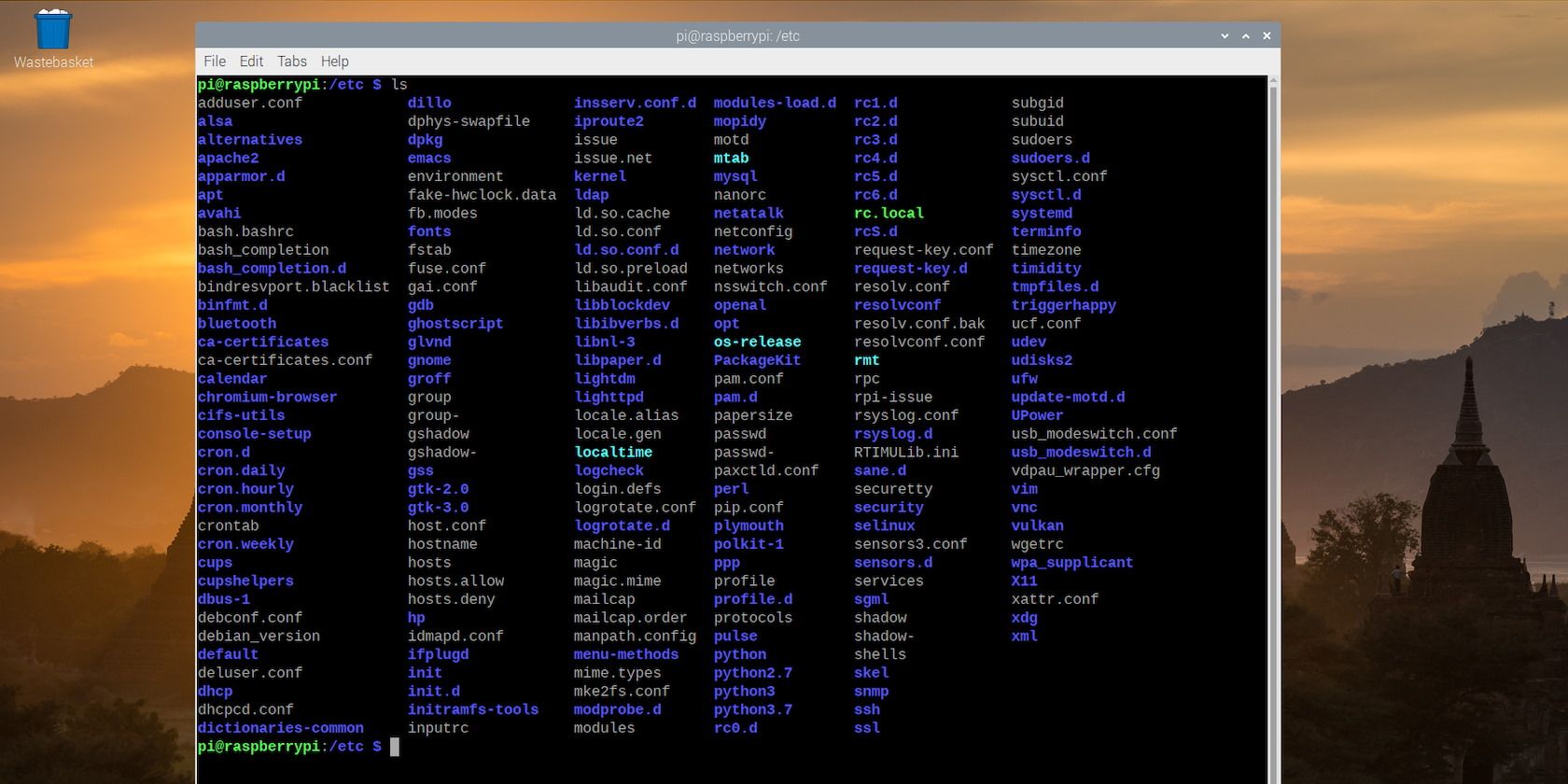
Task: Open the Tabs menu
Action: [291, 62]
